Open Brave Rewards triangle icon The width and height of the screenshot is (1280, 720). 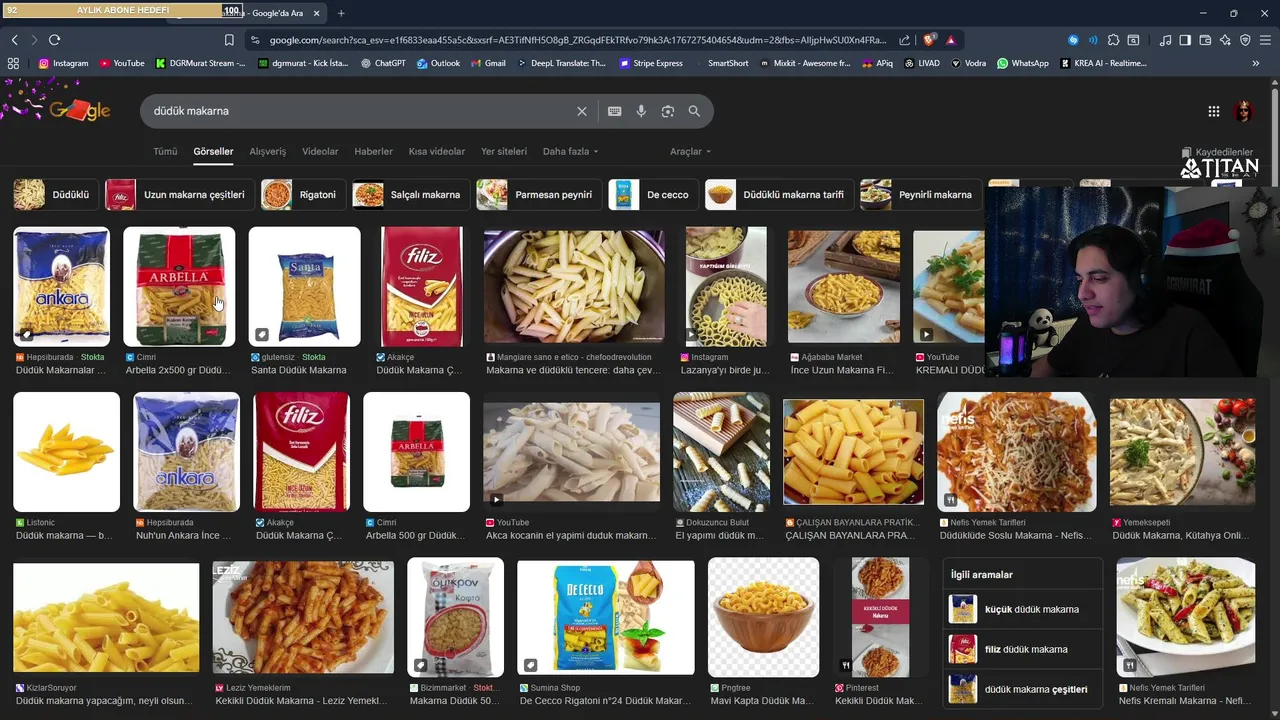click(x=950, y=40)
